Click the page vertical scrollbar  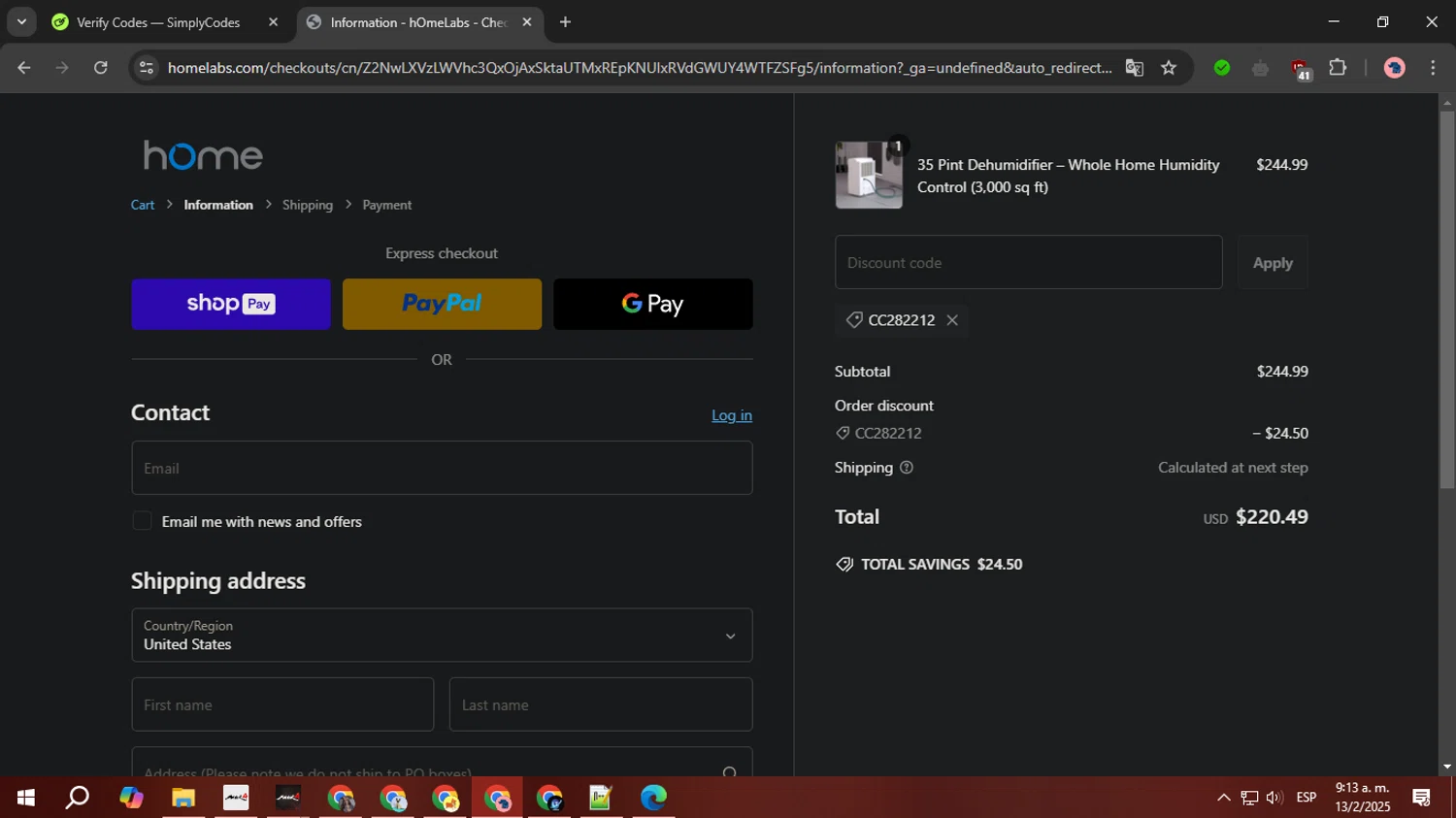click(1447, 301)
